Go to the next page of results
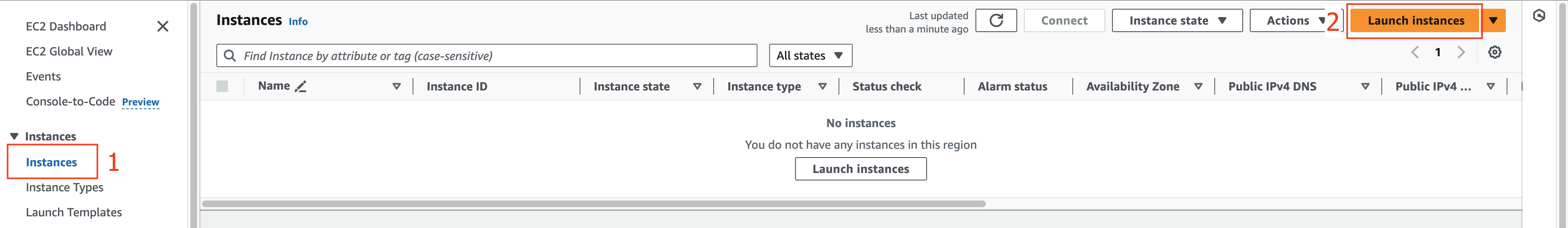This screenshot has width=1568, height=228. (1461, 52)
